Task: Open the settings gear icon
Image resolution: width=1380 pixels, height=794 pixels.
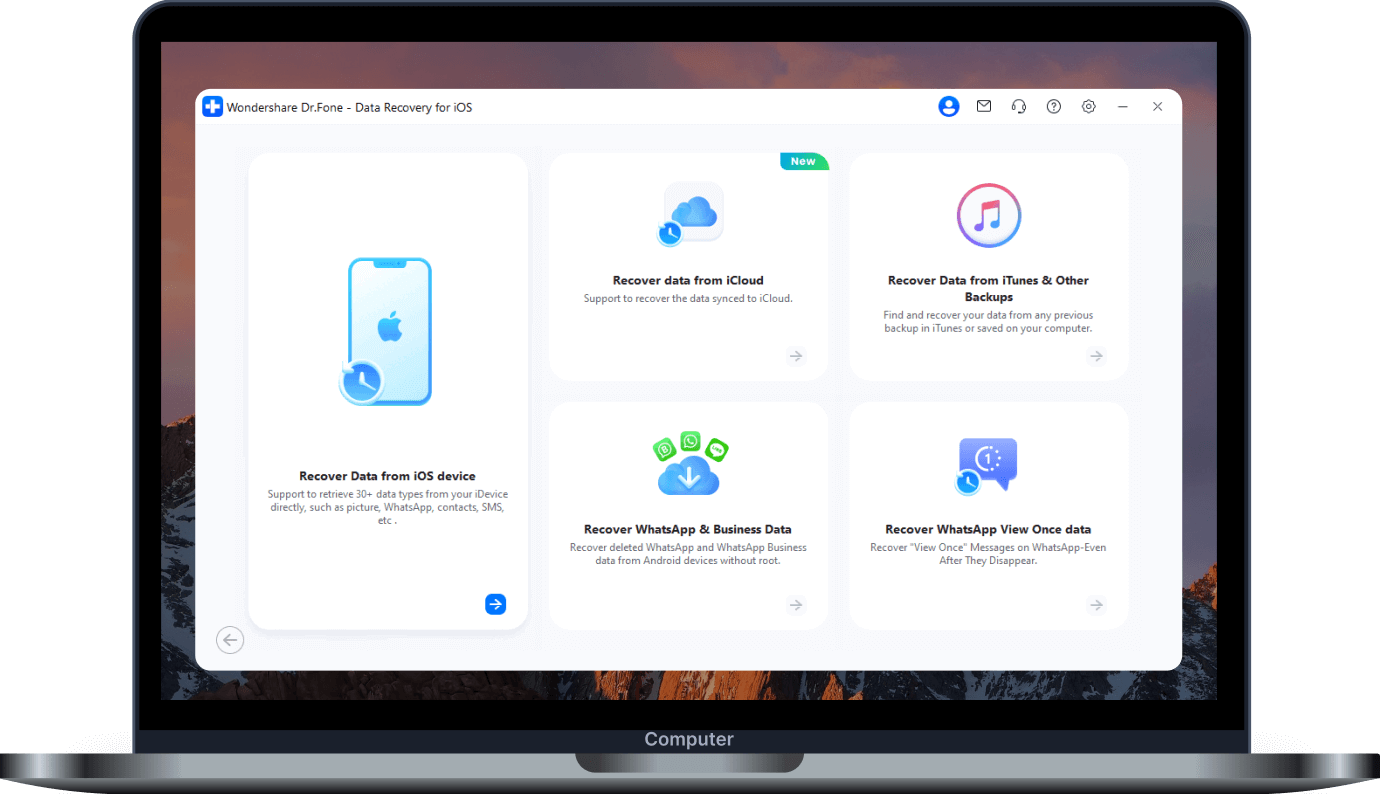Action: [x=1089, y=107]
